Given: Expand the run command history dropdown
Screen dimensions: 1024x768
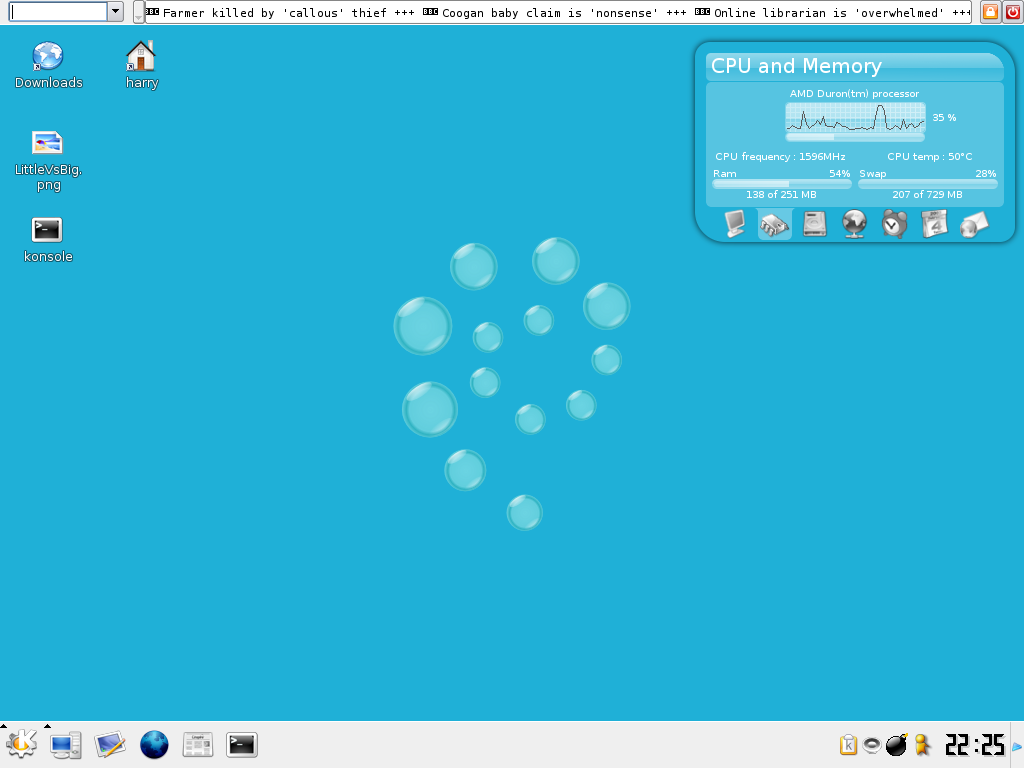Looking at the screenshot, I should [x=116, y=12].
